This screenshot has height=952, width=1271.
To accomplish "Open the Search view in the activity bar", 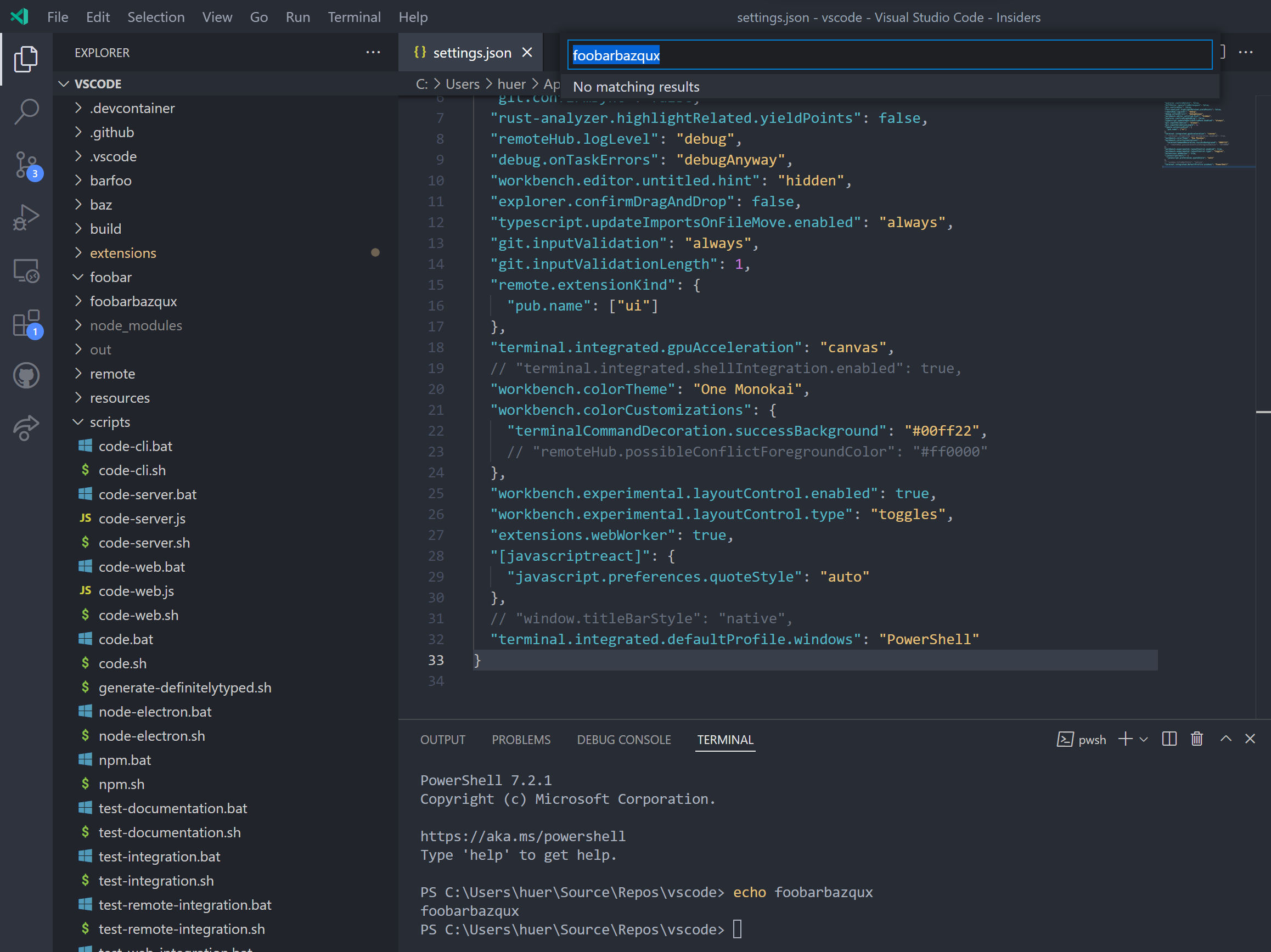I will 26,111.
